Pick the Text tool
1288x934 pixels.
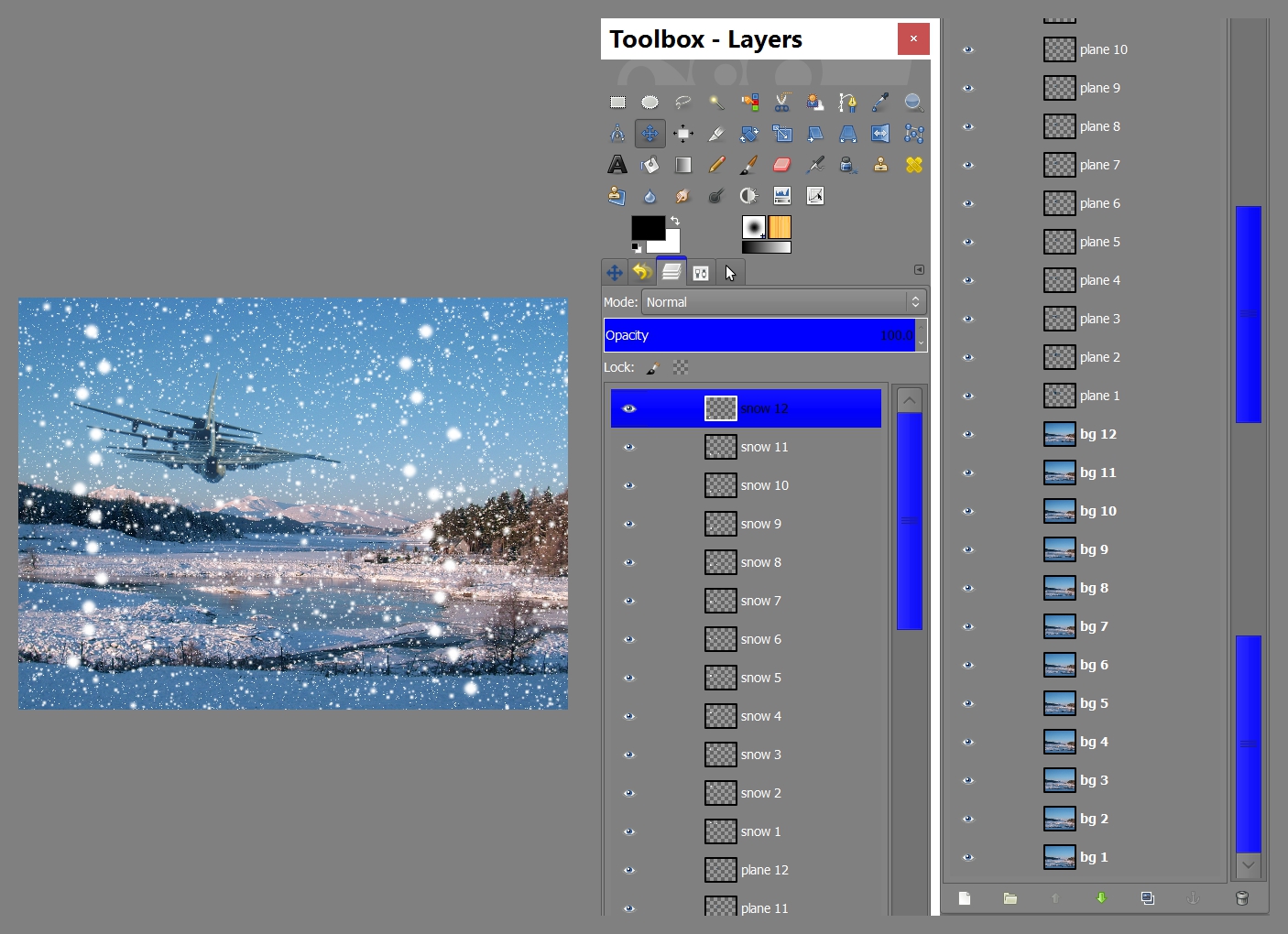coord(617,165)
